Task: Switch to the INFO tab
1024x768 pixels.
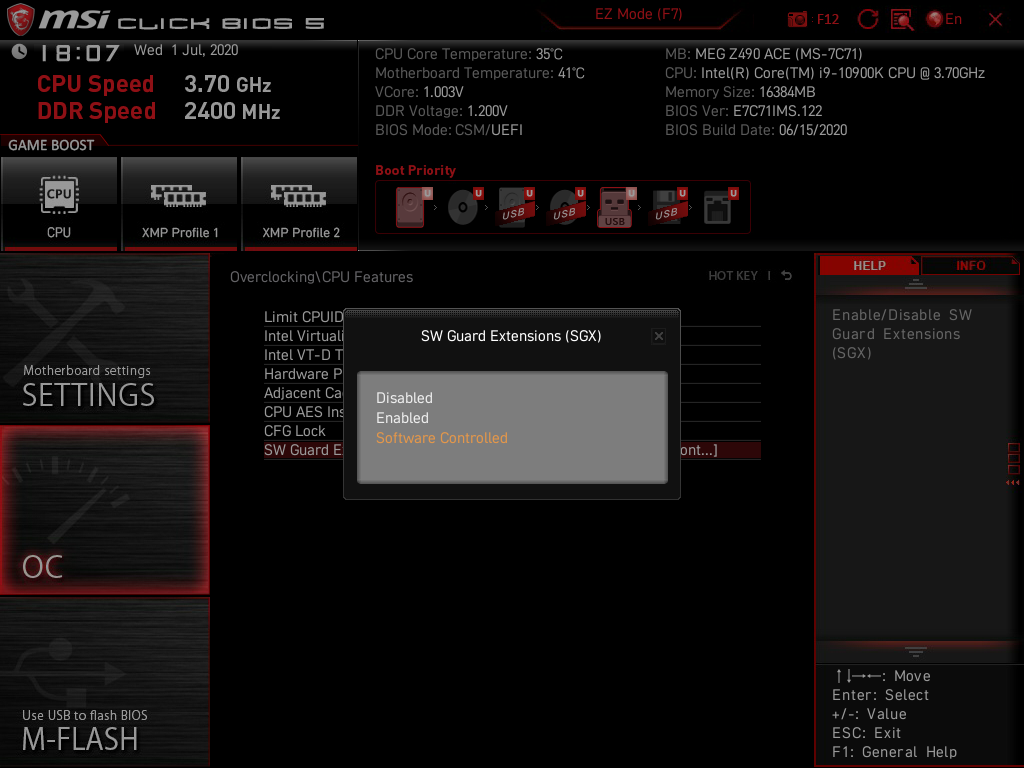Action: 969,265
